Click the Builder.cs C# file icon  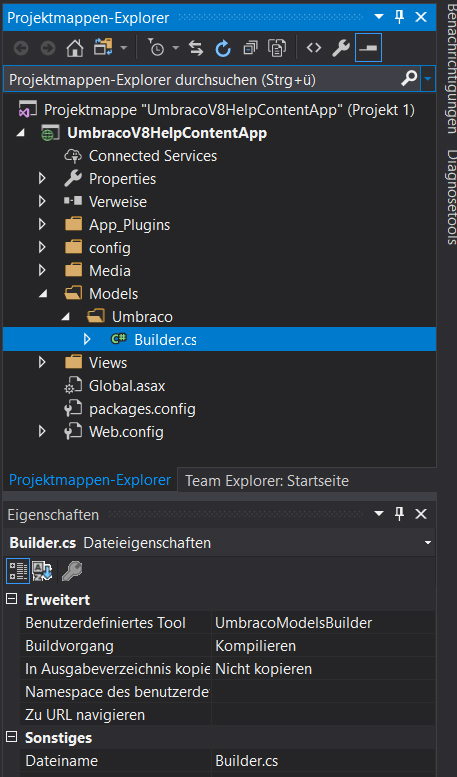pos(118,339)
